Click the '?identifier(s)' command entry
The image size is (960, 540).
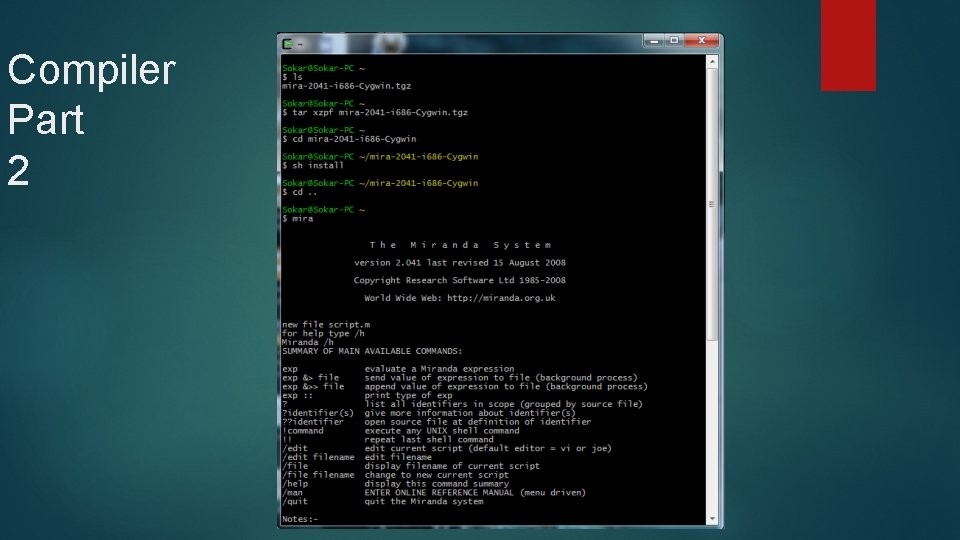318,413
